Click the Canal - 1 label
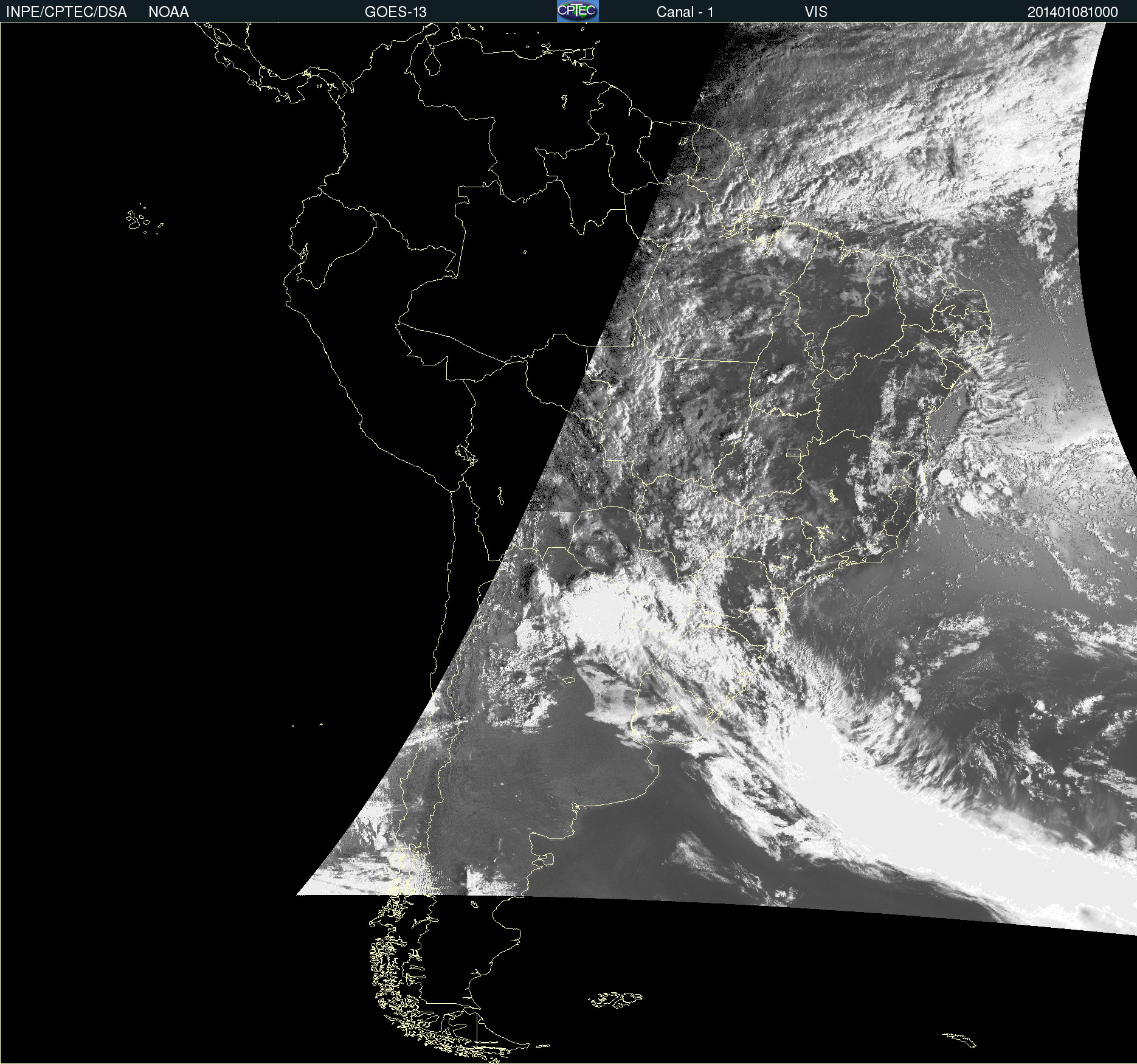 click(x=685, y=12)
